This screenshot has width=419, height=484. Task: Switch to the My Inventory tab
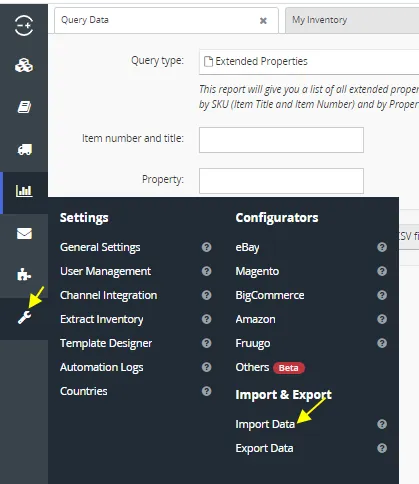click(320, 20)
